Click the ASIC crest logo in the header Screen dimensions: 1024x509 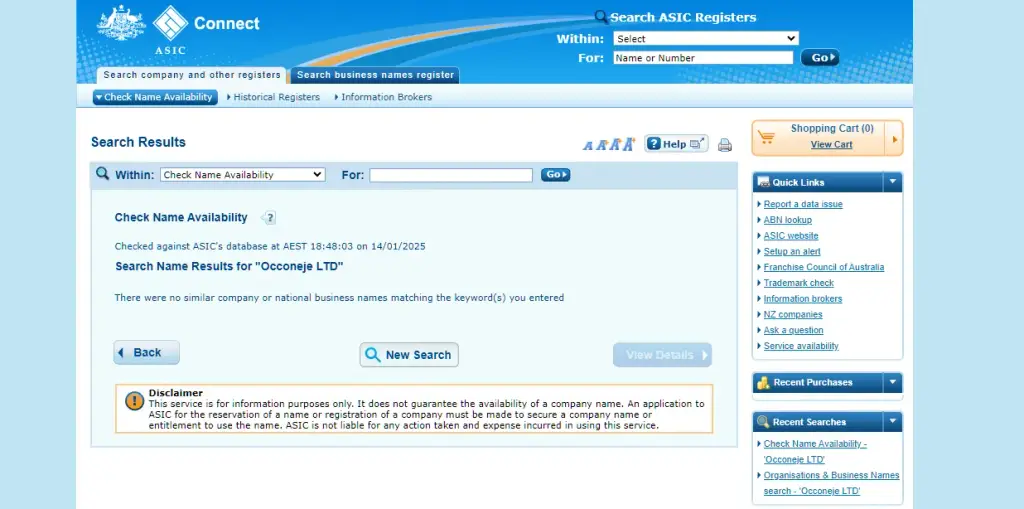pyautogui.click(x=121, y=24)
